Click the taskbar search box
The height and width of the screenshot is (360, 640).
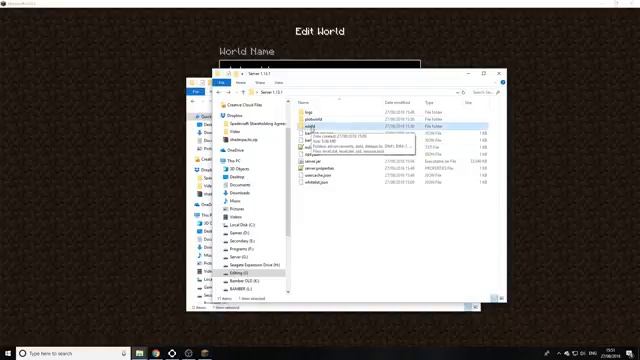73,353
